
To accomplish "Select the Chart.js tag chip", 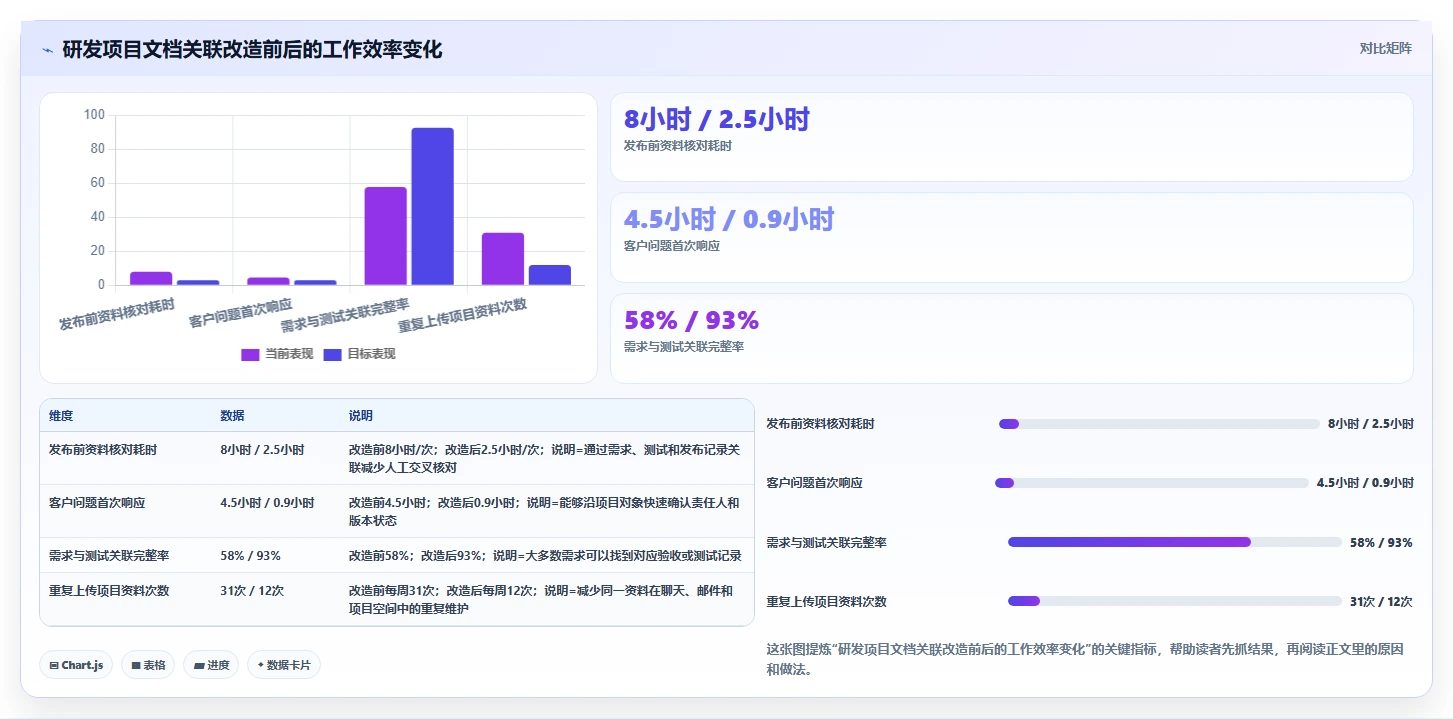I will click(76, 665).
